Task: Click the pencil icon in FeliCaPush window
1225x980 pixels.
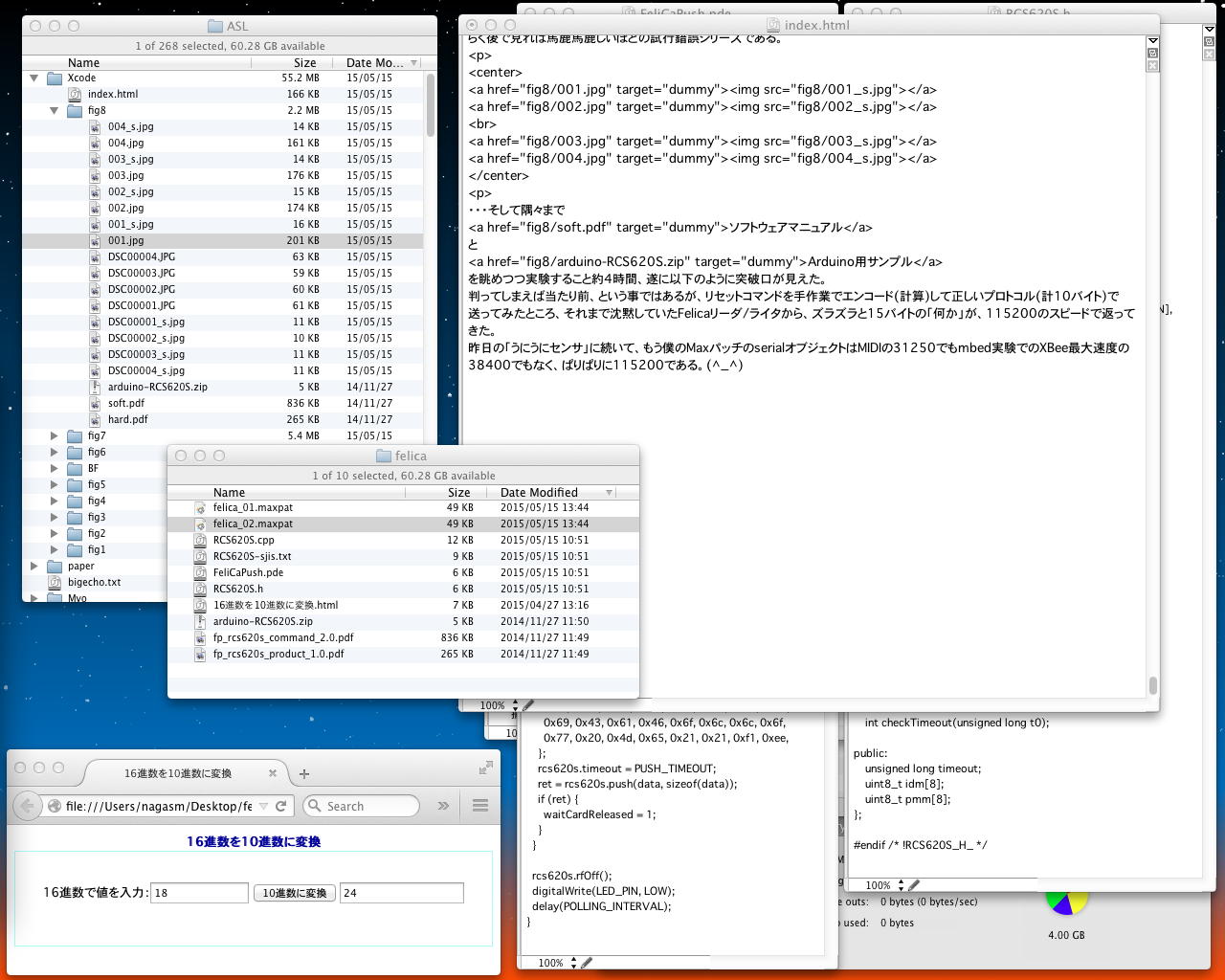Action: [x=587, y=963]
